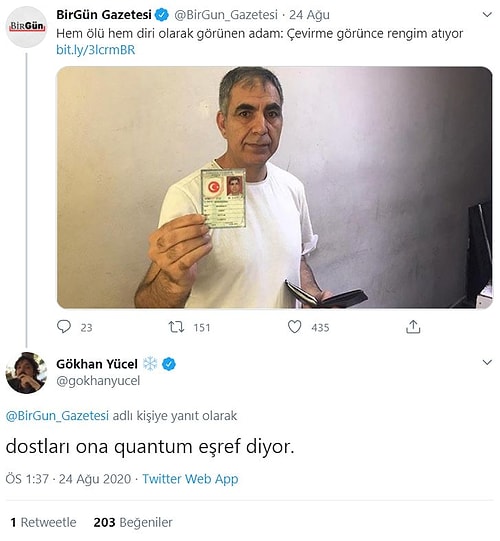Open the @BirGun_Gazetesi reply mention link
This screenshot has width=500, height=541.
pos(57,415)
